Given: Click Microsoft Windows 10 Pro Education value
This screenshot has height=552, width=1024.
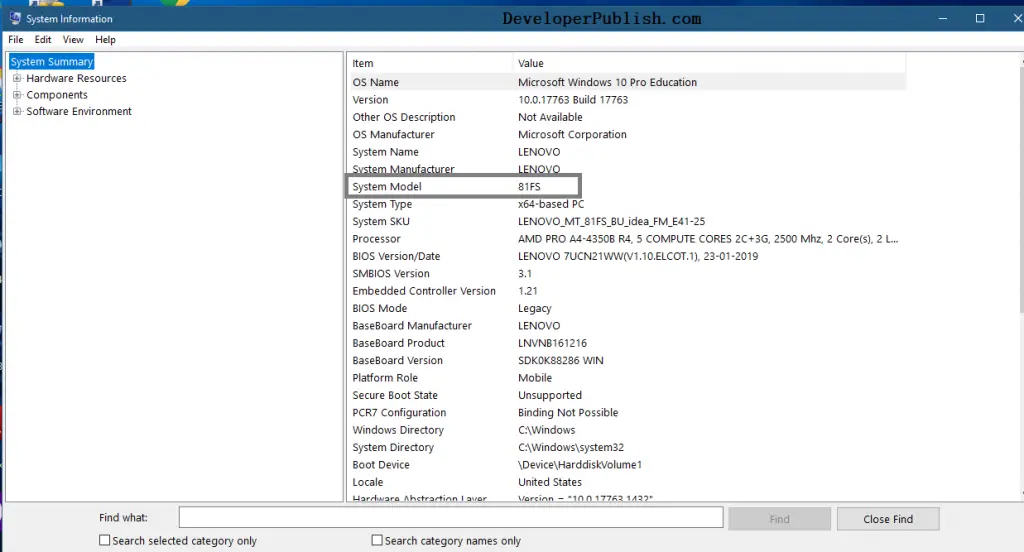Looking at the screenshot, I should click(x=607, y=82).
